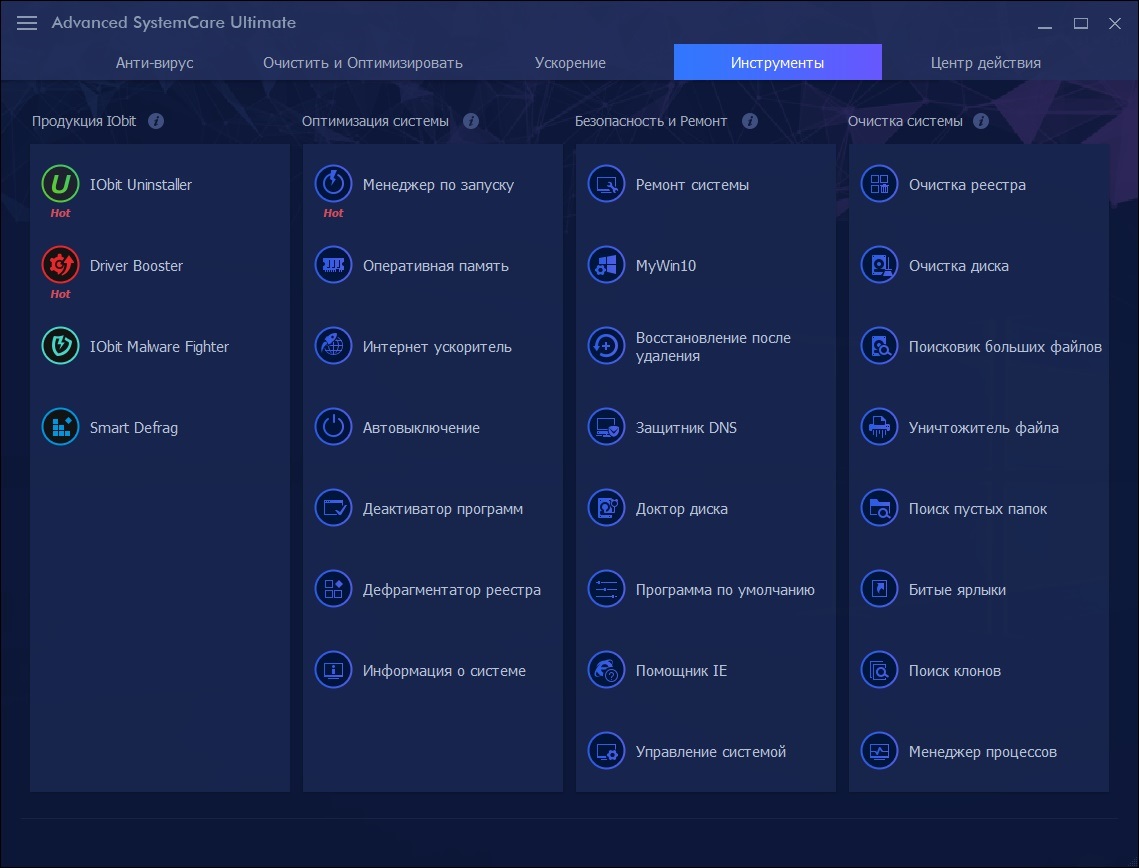Open the hamburger main menu

pos(27,23)
